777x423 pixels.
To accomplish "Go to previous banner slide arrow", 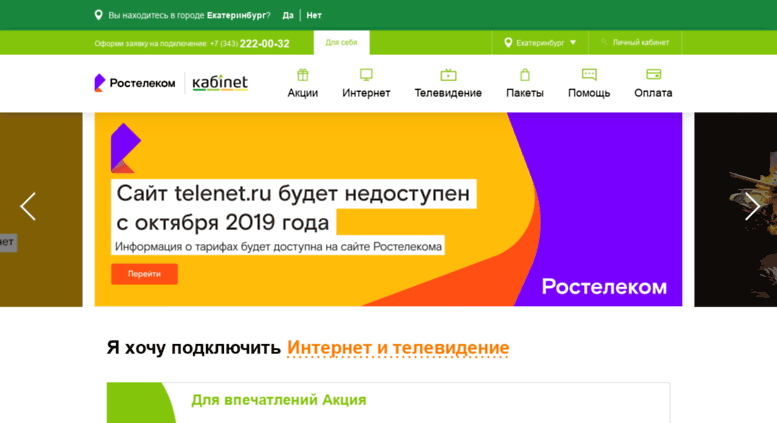I will click(x=28, y=206).
